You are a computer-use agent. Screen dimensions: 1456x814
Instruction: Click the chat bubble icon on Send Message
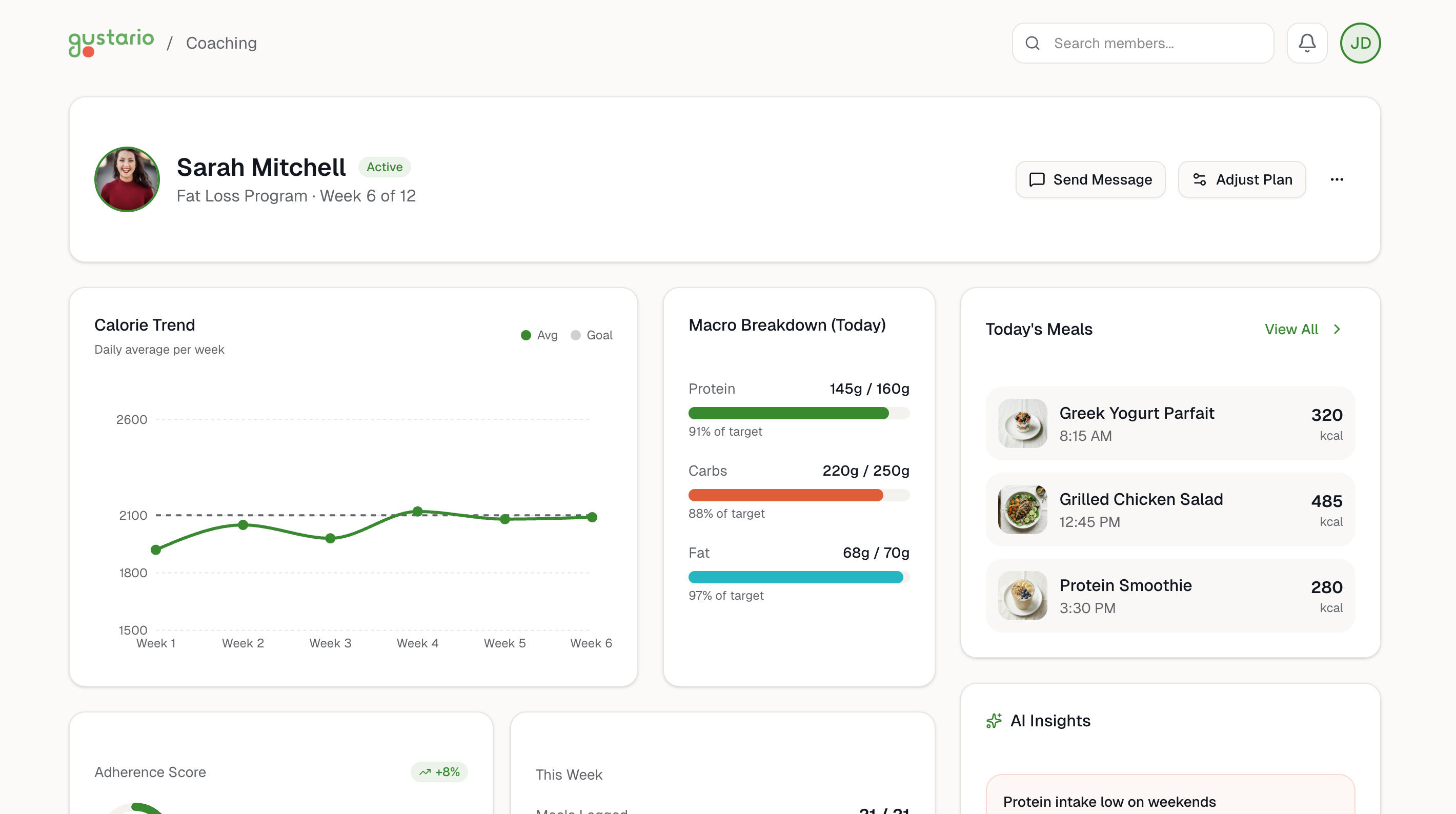tap(1037, 180)
